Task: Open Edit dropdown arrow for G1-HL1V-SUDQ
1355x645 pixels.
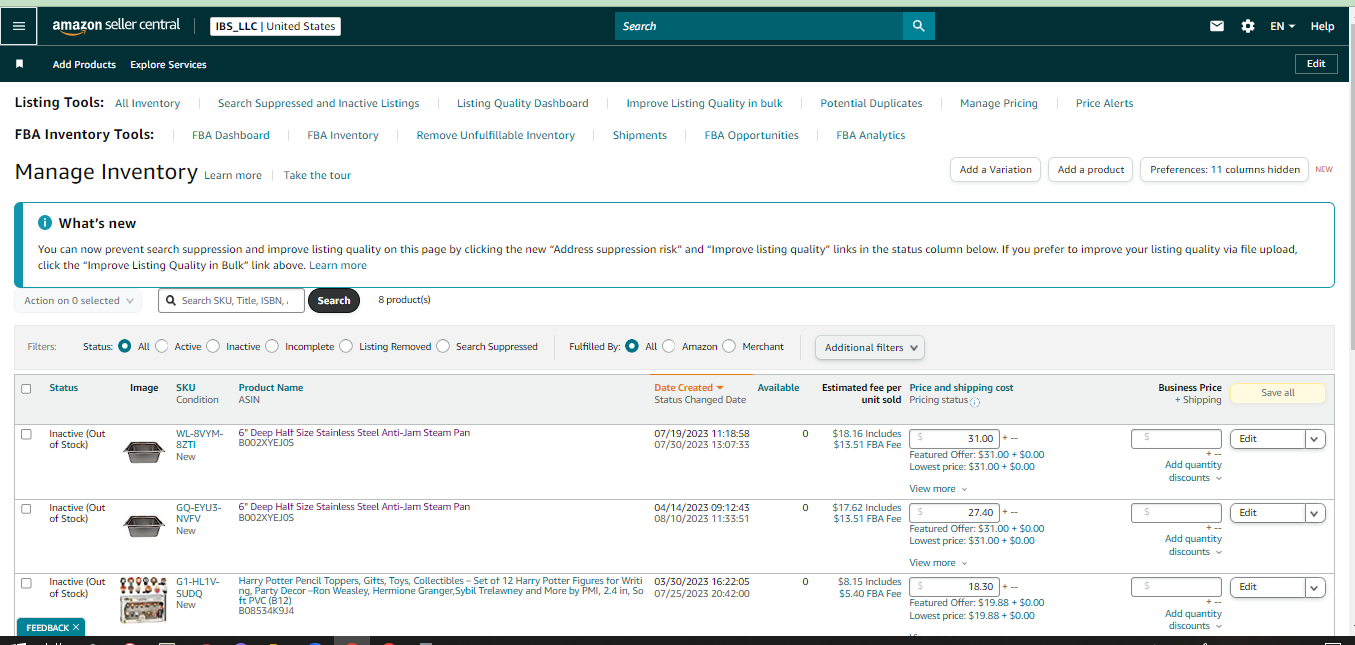Action: [1315, 587]
